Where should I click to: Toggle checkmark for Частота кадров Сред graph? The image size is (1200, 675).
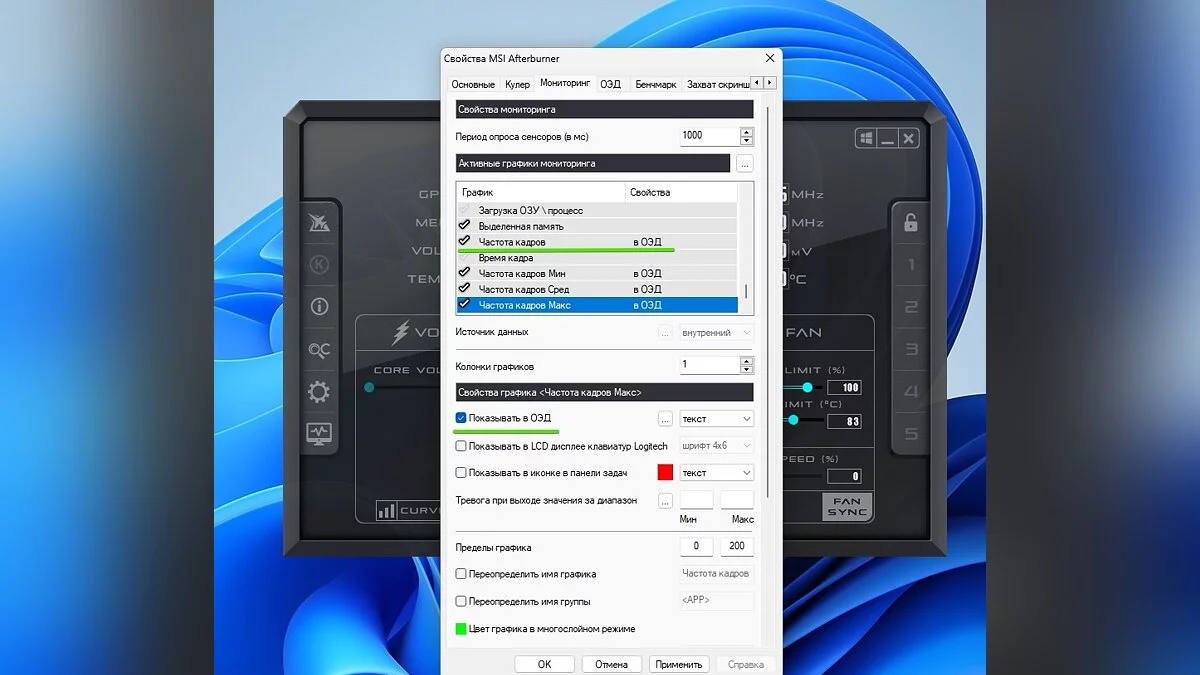(x=464, y=288)
